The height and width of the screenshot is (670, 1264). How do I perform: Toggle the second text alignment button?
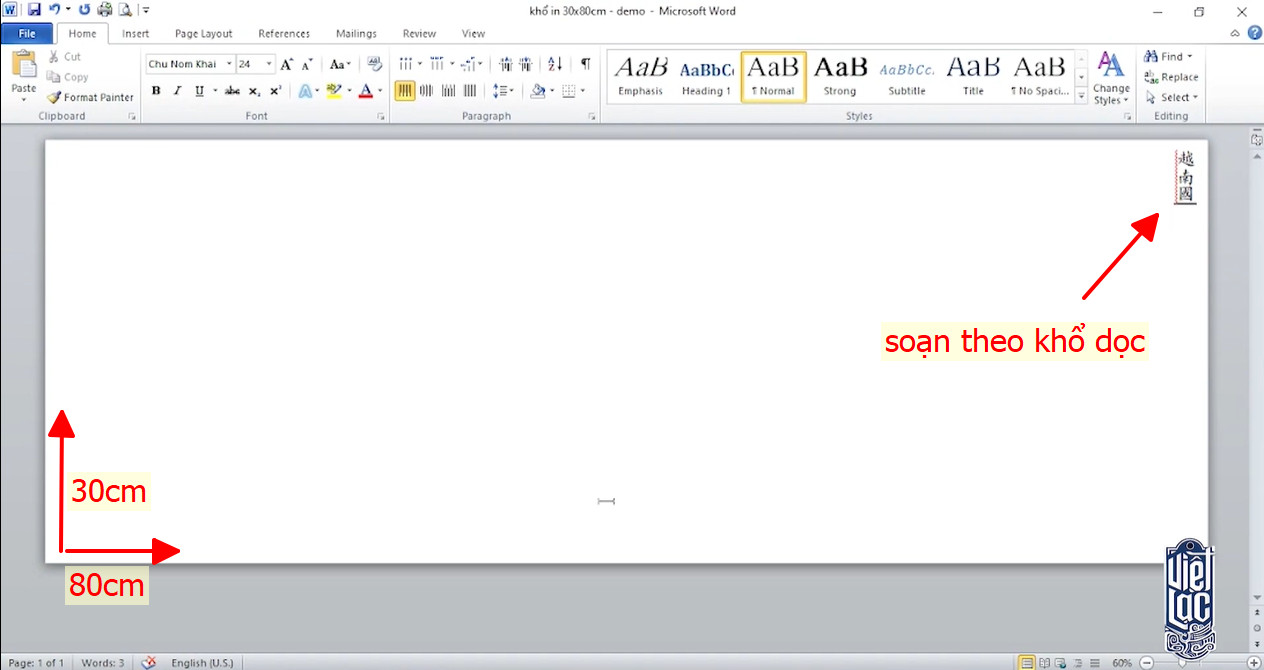pos(426,91)
